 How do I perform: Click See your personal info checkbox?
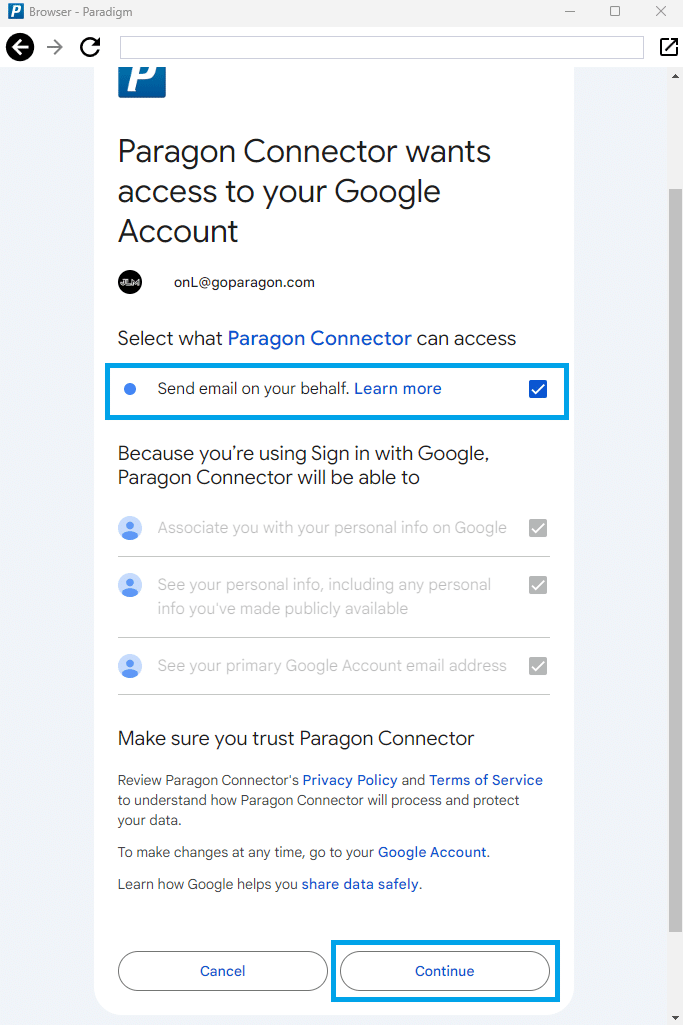[x=538, y=585]
